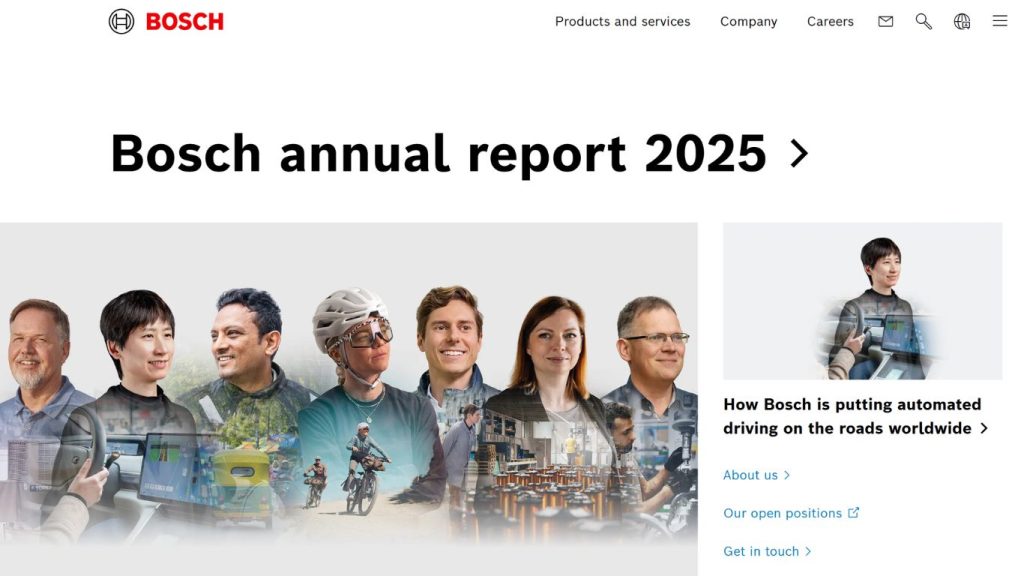The image size is (1024, 576).
Task: Open search with the magnifier icon
Action: (923, 22)
